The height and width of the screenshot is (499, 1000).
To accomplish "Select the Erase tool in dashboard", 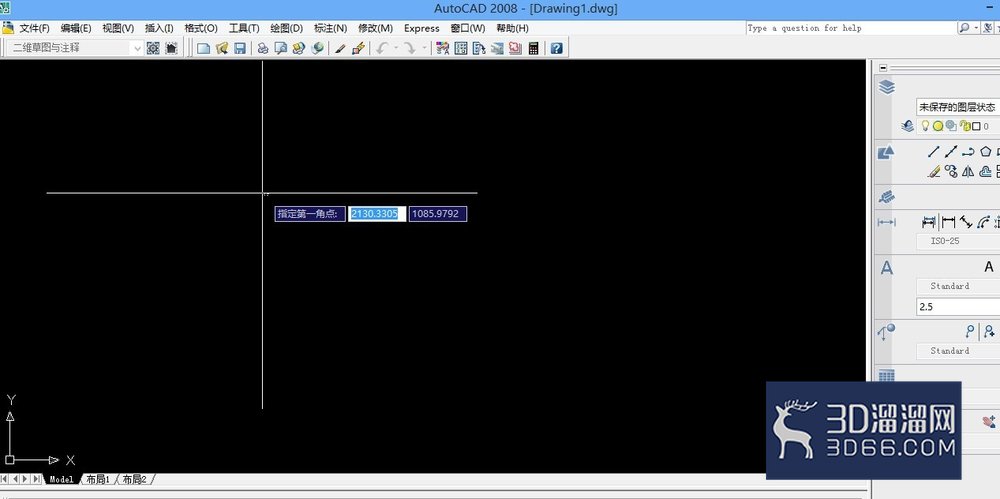I will (x=934, y=171).
